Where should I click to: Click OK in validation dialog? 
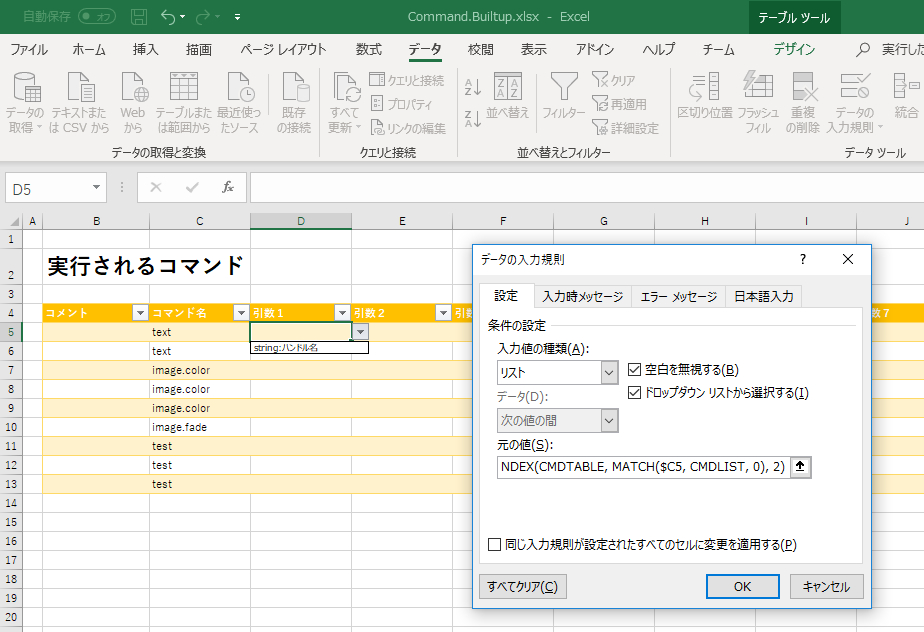742,587
